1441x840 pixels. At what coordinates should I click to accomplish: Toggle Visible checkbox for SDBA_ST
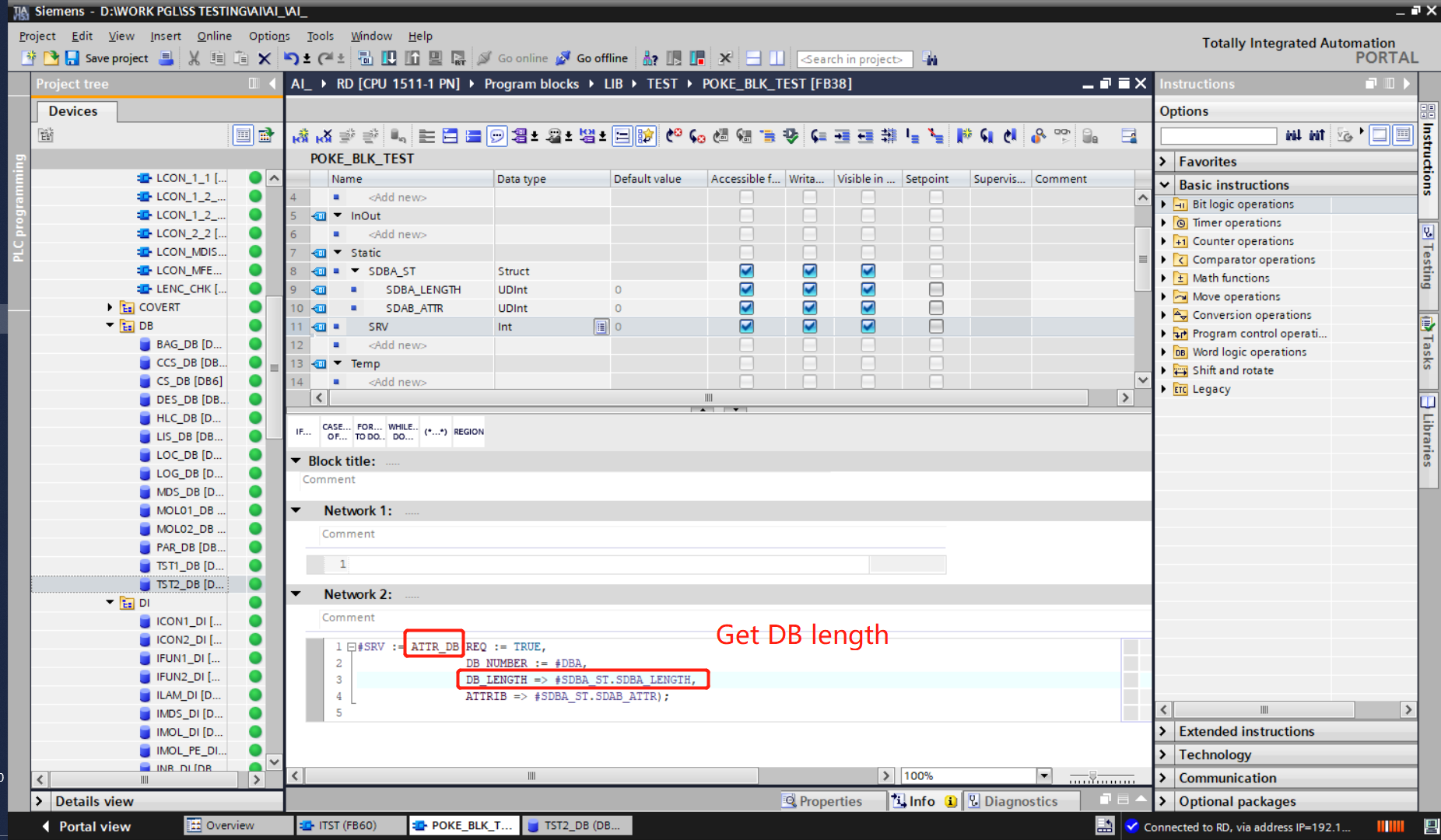pyautogui.click(x=868, y=271)
